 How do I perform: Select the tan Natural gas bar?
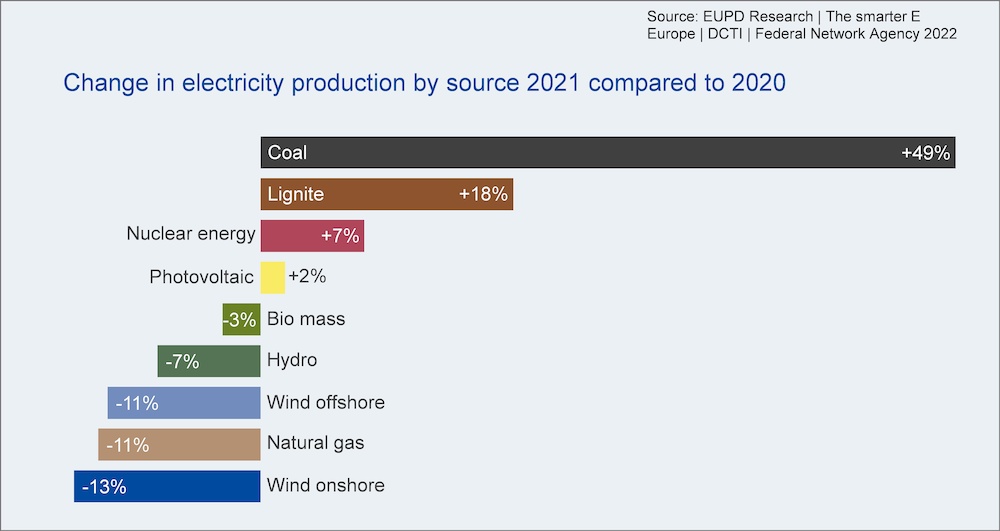click(x=179, y=444)
